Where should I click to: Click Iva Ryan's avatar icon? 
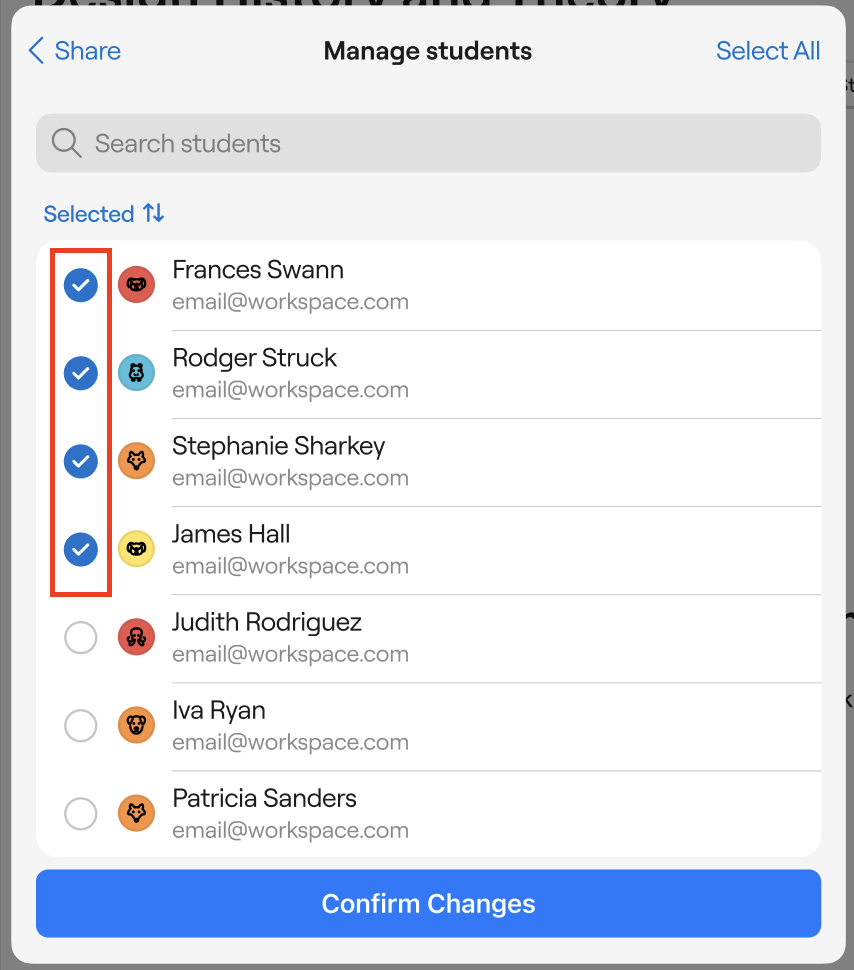point(136,725)
